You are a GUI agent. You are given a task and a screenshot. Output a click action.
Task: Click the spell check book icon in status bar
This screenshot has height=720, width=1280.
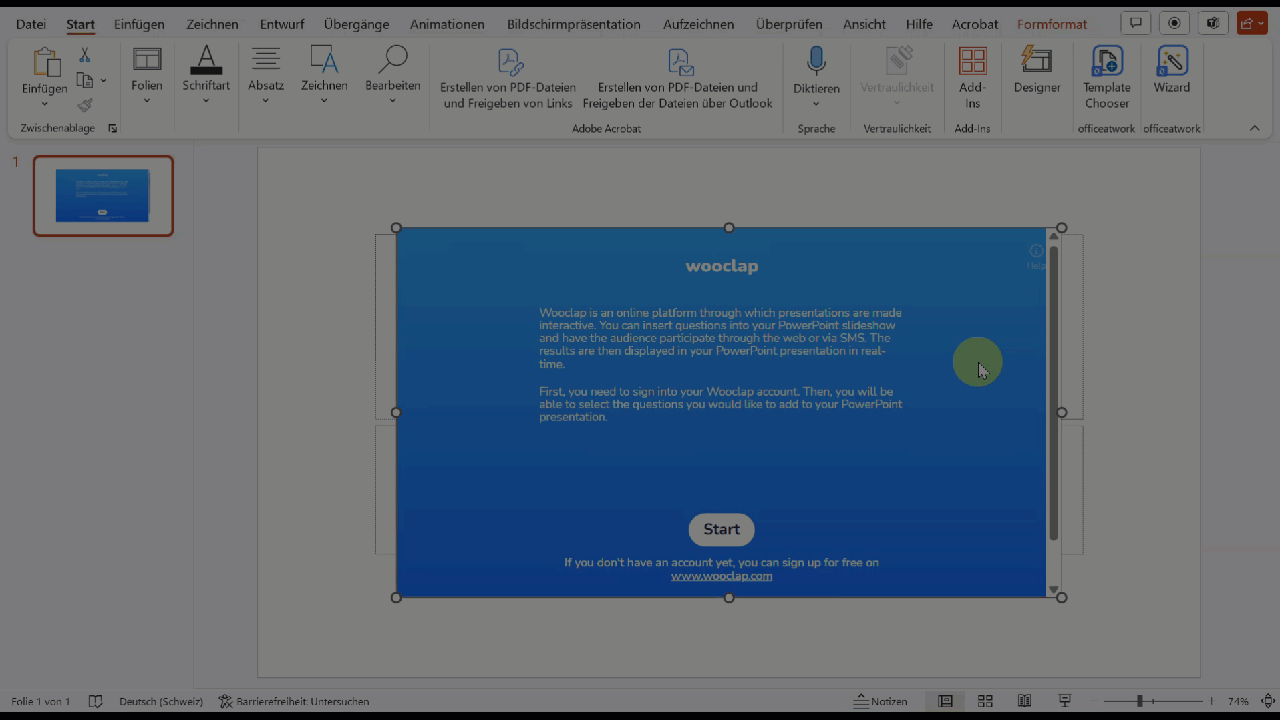[96, 701]
